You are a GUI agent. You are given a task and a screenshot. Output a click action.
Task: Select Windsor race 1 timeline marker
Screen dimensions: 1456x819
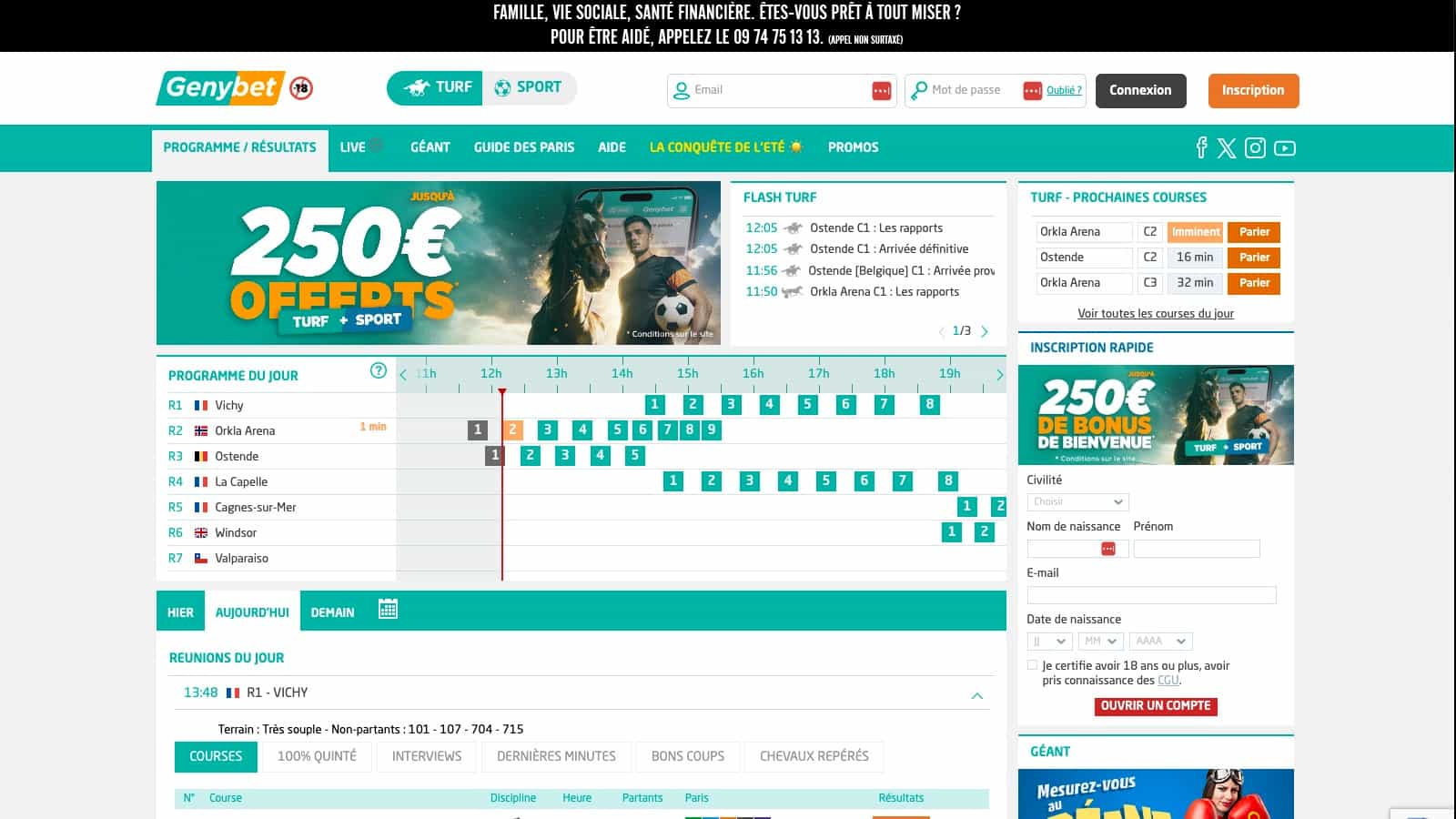click(x=951, y=531)
